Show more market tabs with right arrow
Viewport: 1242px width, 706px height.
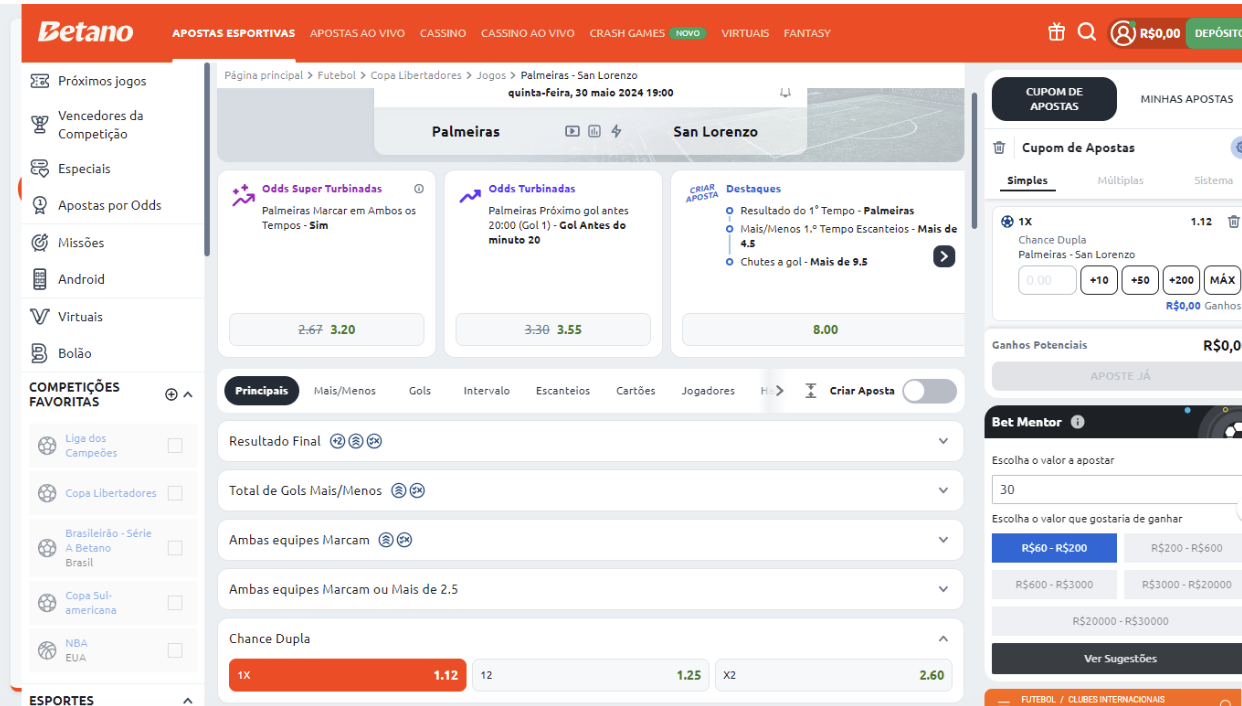779,391
